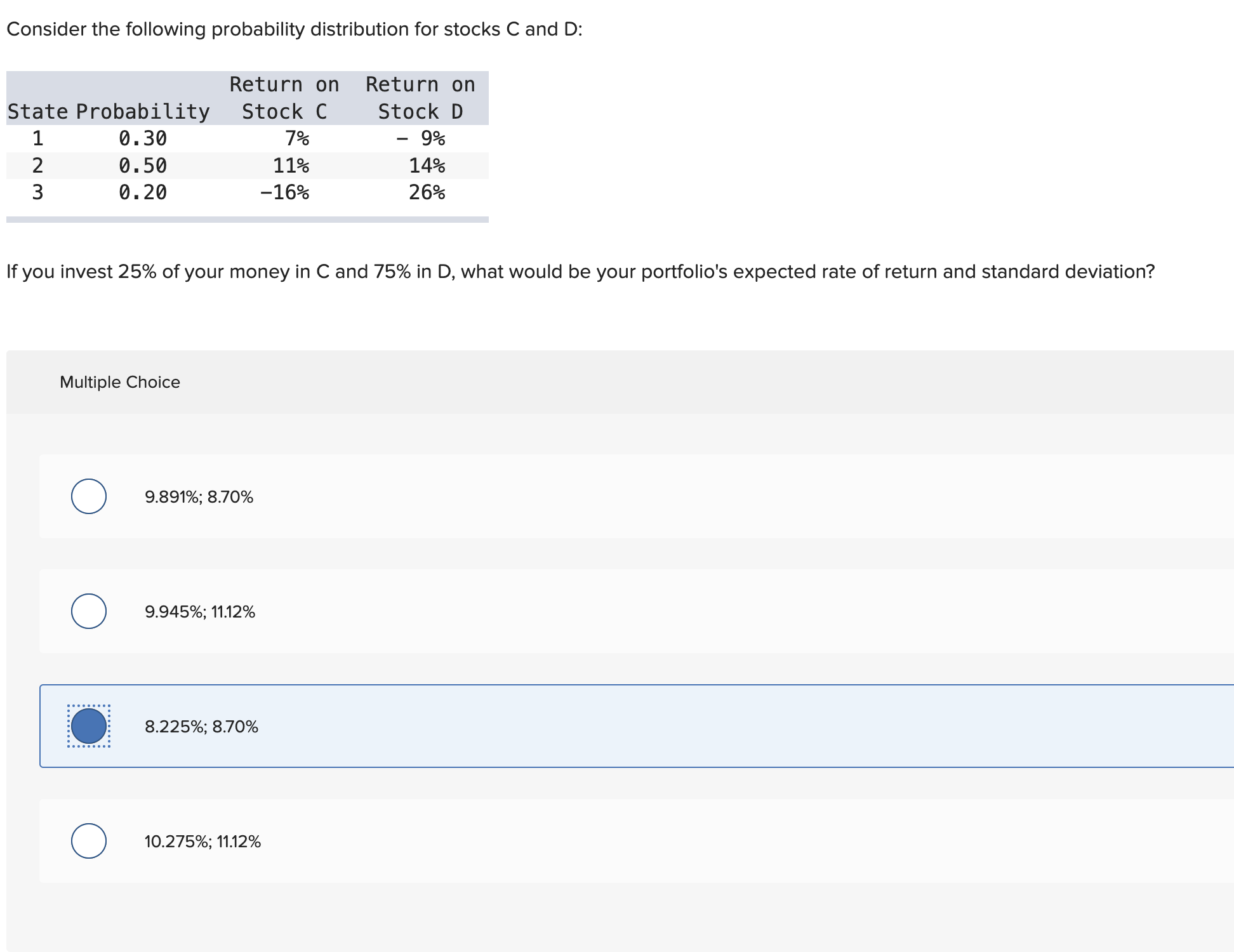The image size is (1234, 952).
Task: Click the Return on Stock D column header
Action: [420, 98]
